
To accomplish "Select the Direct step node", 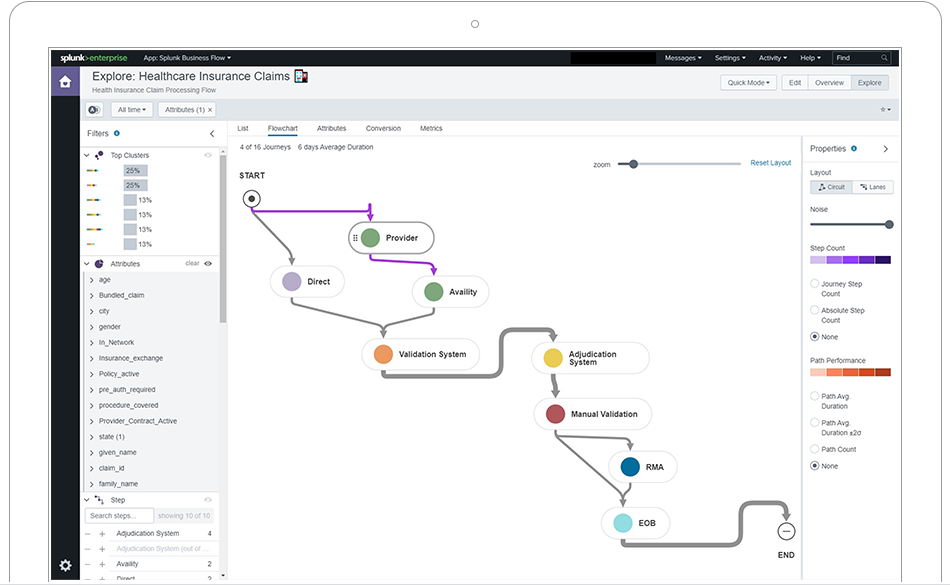I will tap(307, 282).
